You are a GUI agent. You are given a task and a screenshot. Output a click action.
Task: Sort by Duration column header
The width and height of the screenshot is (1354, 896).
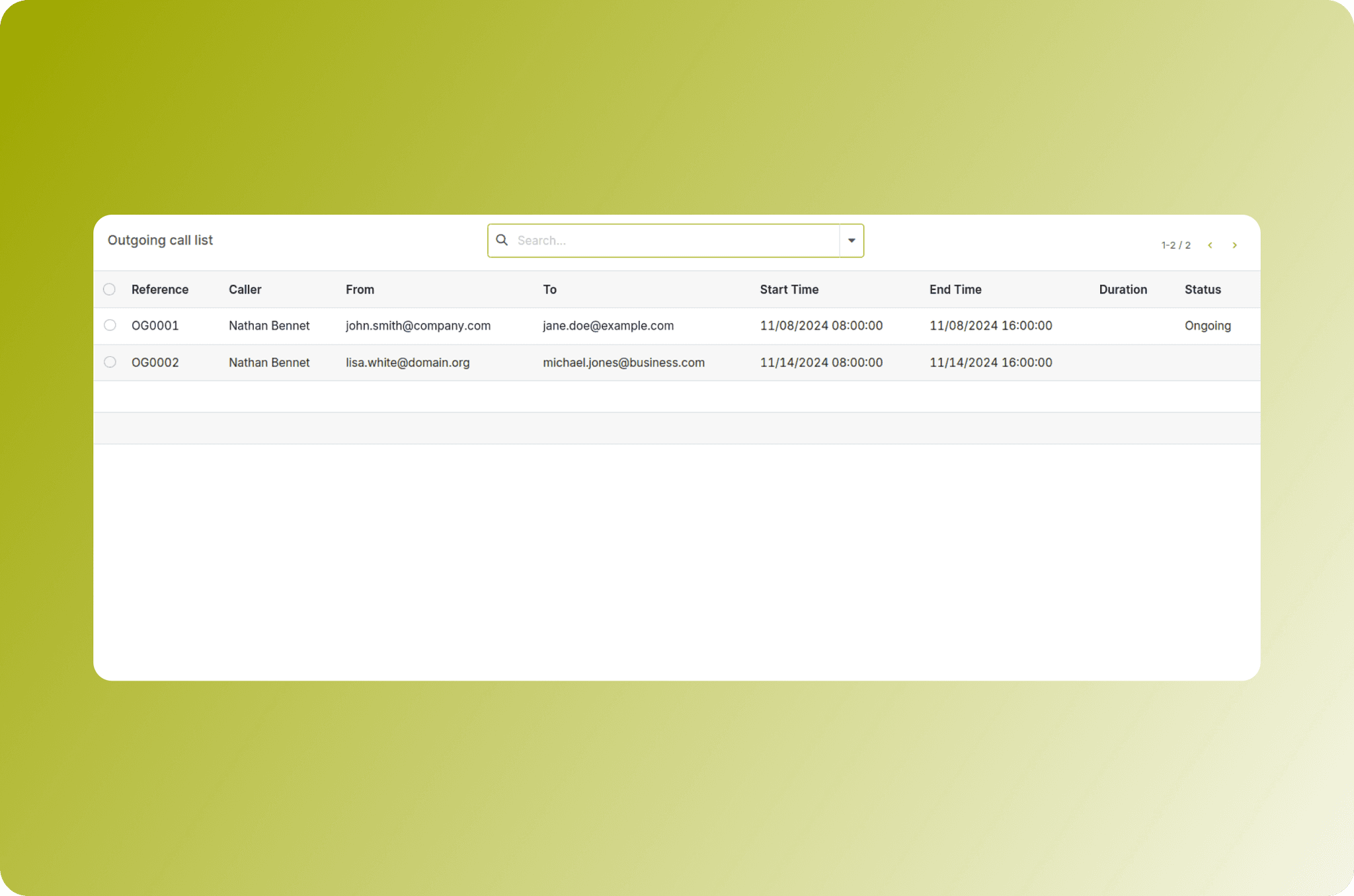pos(1123,289)
